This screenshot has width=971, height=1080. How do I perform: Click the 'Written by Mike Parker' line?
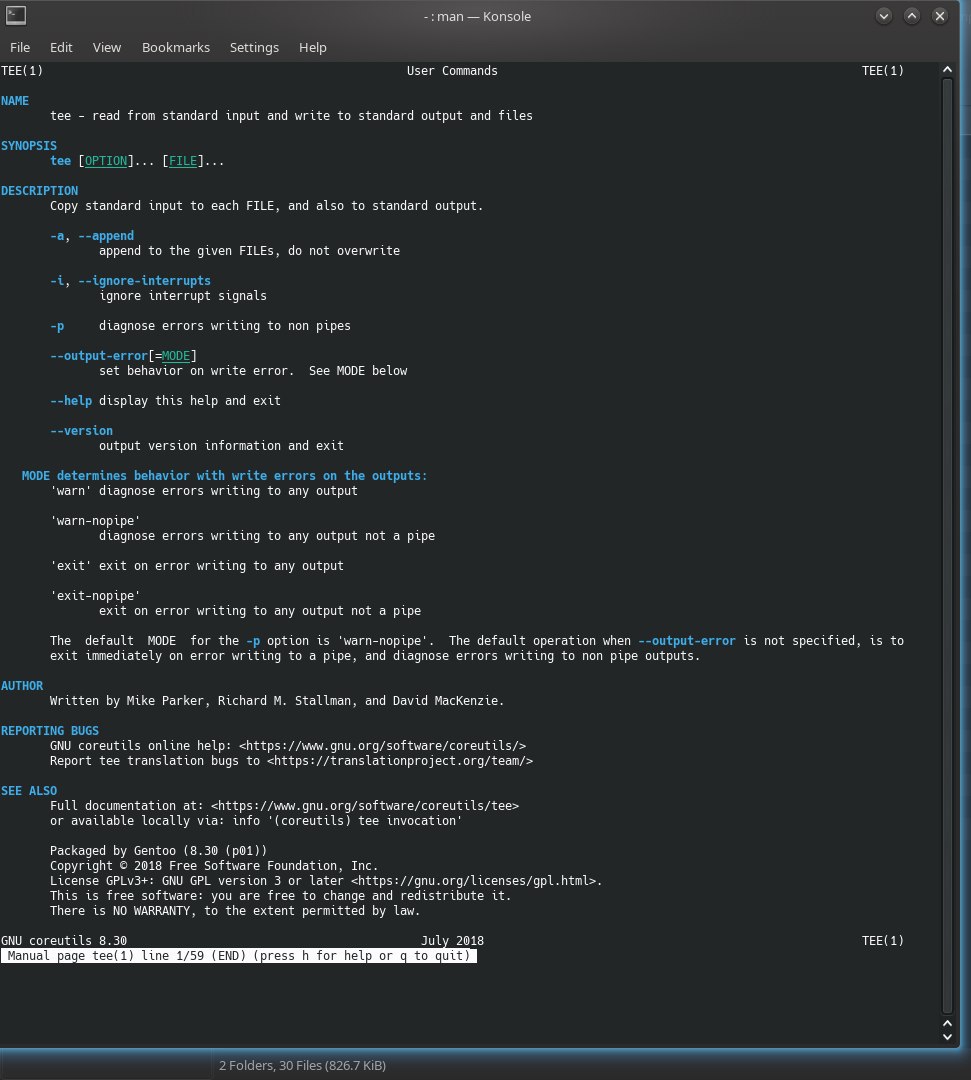tap(277, 700)
